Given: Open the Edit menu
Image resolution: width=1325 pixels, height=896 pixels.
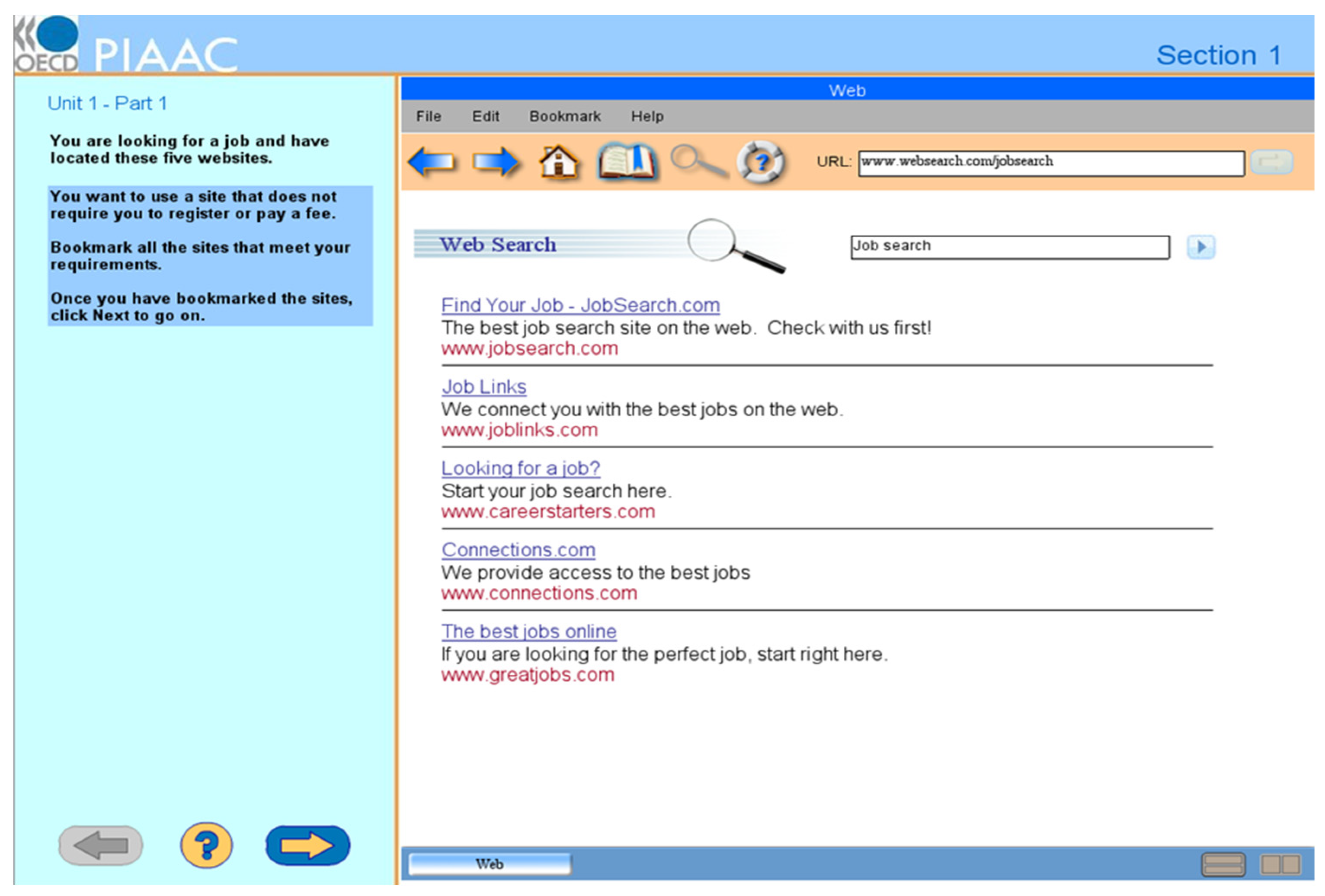Looking at the screenshot, I should click(485, 116).
